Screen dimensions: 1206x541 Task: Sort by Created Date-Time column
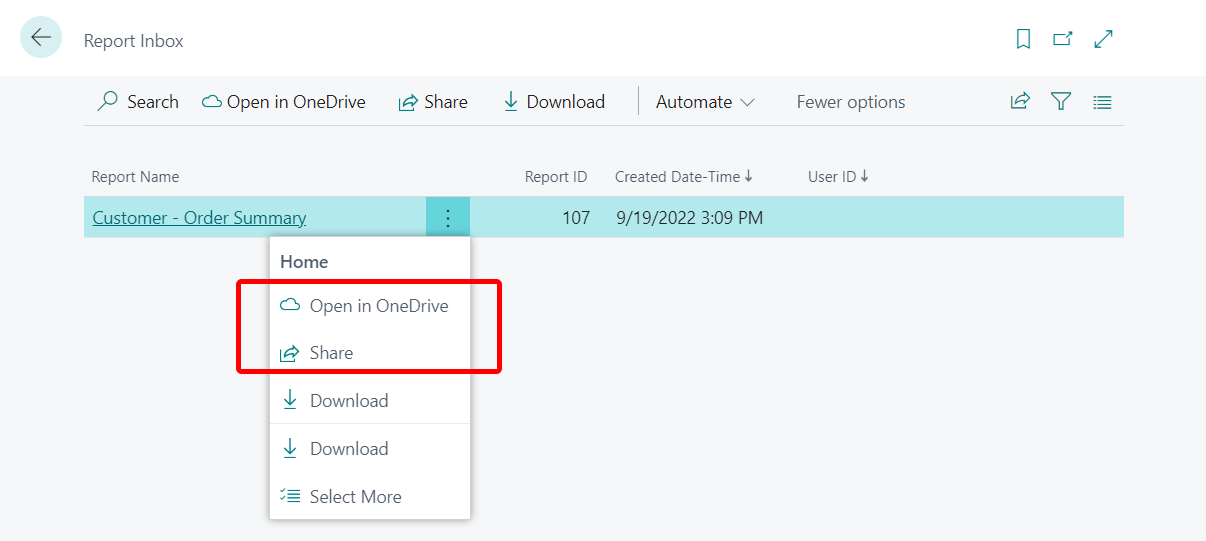click(x=683, y=177)
